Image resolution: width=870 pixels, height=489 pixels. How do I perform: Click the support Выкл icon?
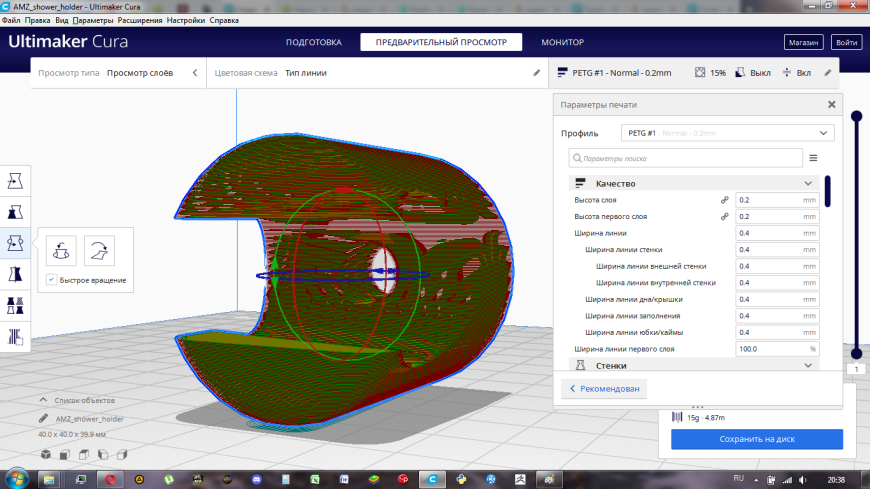click(740, 73)
